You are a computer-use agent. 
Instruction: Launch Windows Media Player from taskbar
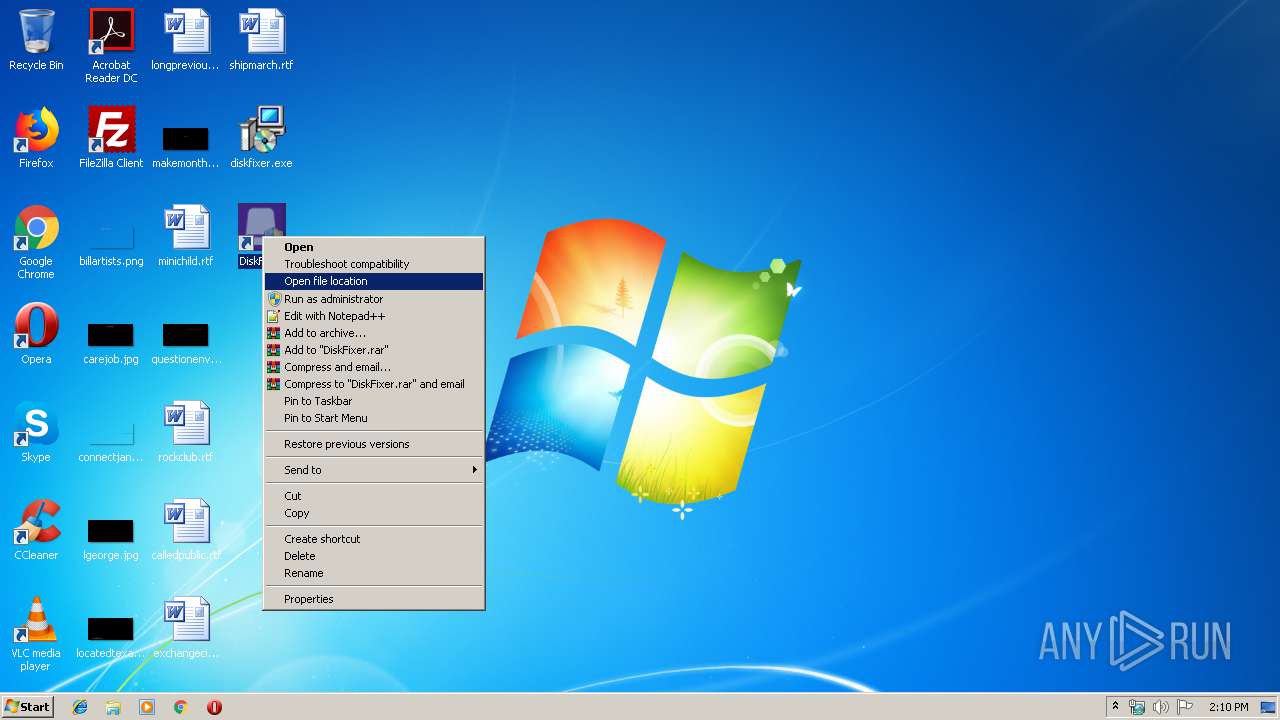pyautogui.click(x=147, y=707)
